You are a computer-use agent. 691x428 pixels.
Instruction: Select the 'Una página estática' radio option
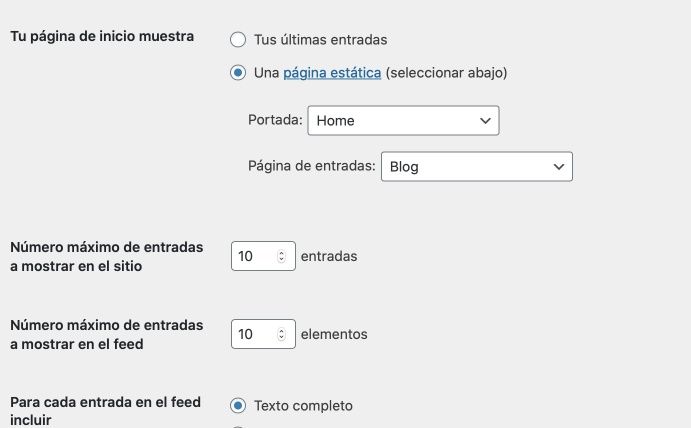pos(238,73)
